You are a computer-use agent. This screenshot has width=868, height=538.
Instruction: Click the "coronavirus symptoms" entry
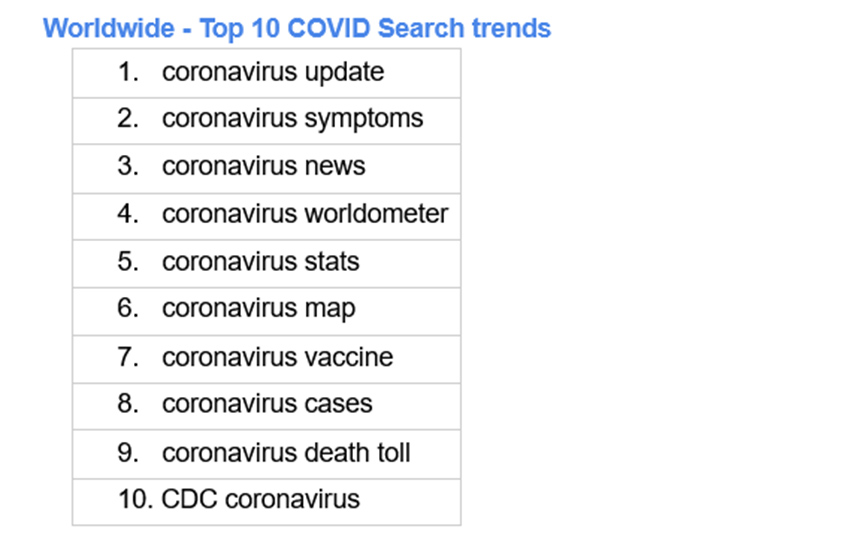click(292, 119)
